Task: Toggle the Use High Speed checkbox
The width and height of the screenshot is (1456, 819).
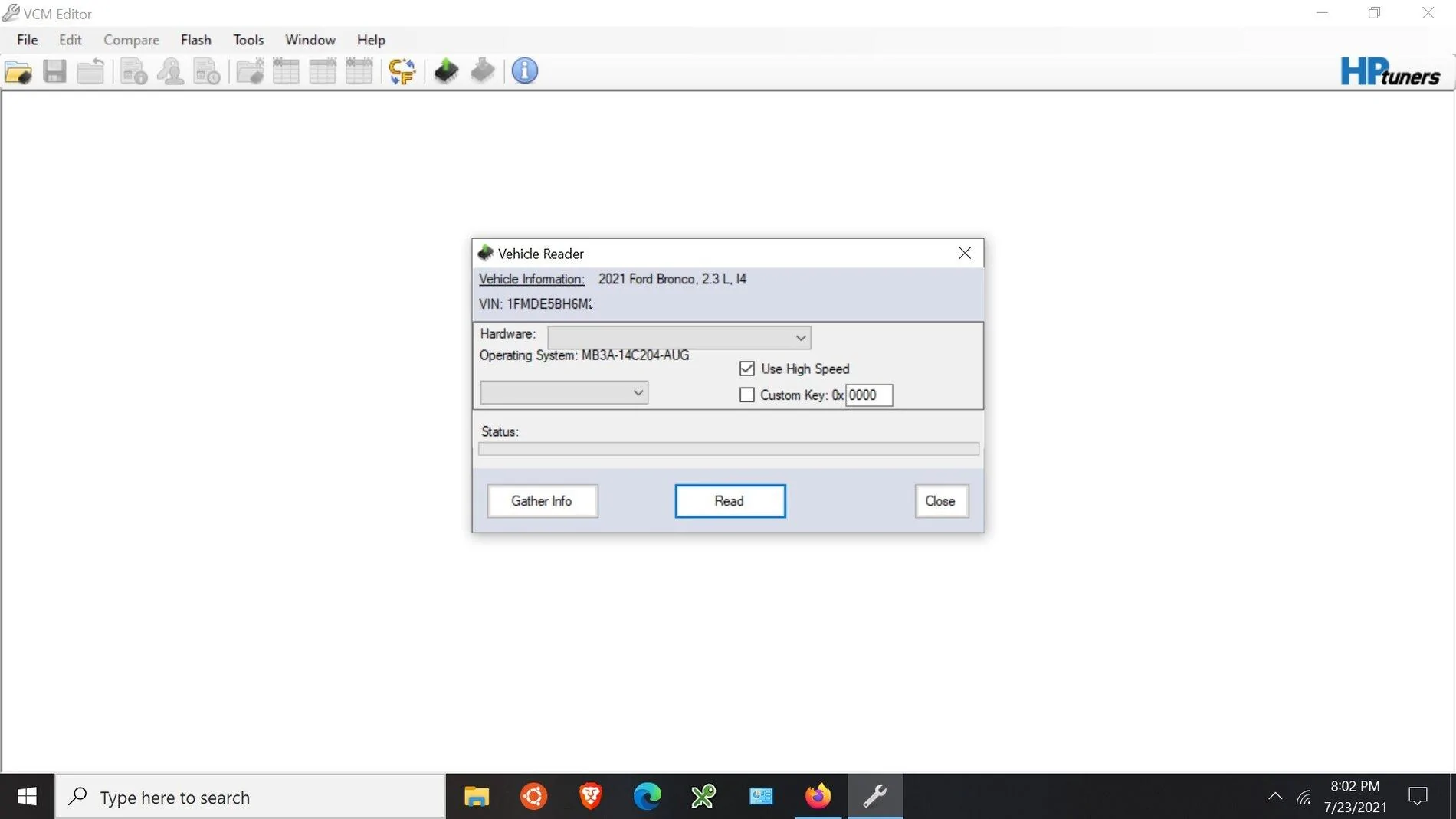Action: (x=747, y=369)
